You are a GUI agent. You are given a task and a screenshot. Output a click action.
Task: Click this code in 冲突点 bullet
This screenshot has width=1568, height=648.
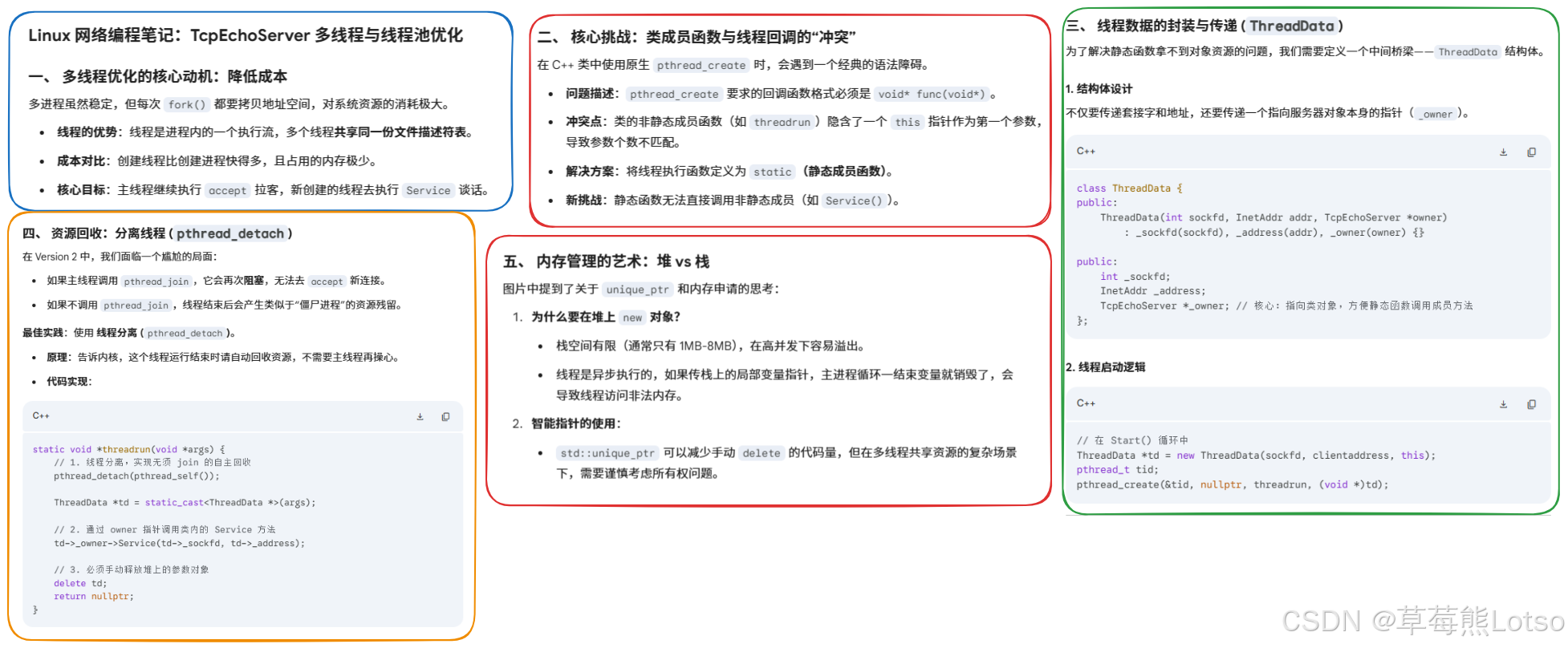pos(907,122)
